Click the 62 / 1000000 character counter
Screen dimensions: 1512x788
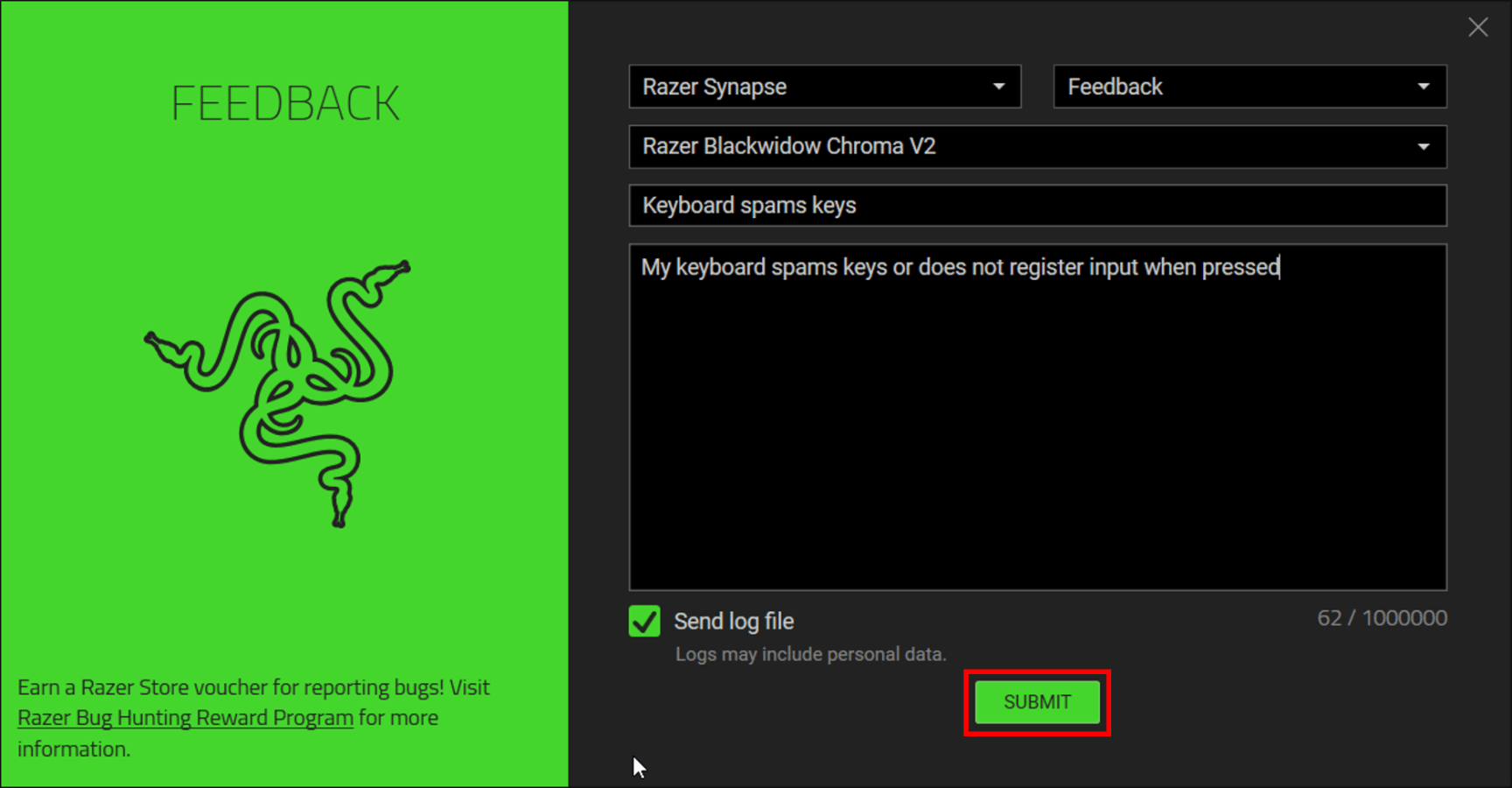(x=1382, y=618)
